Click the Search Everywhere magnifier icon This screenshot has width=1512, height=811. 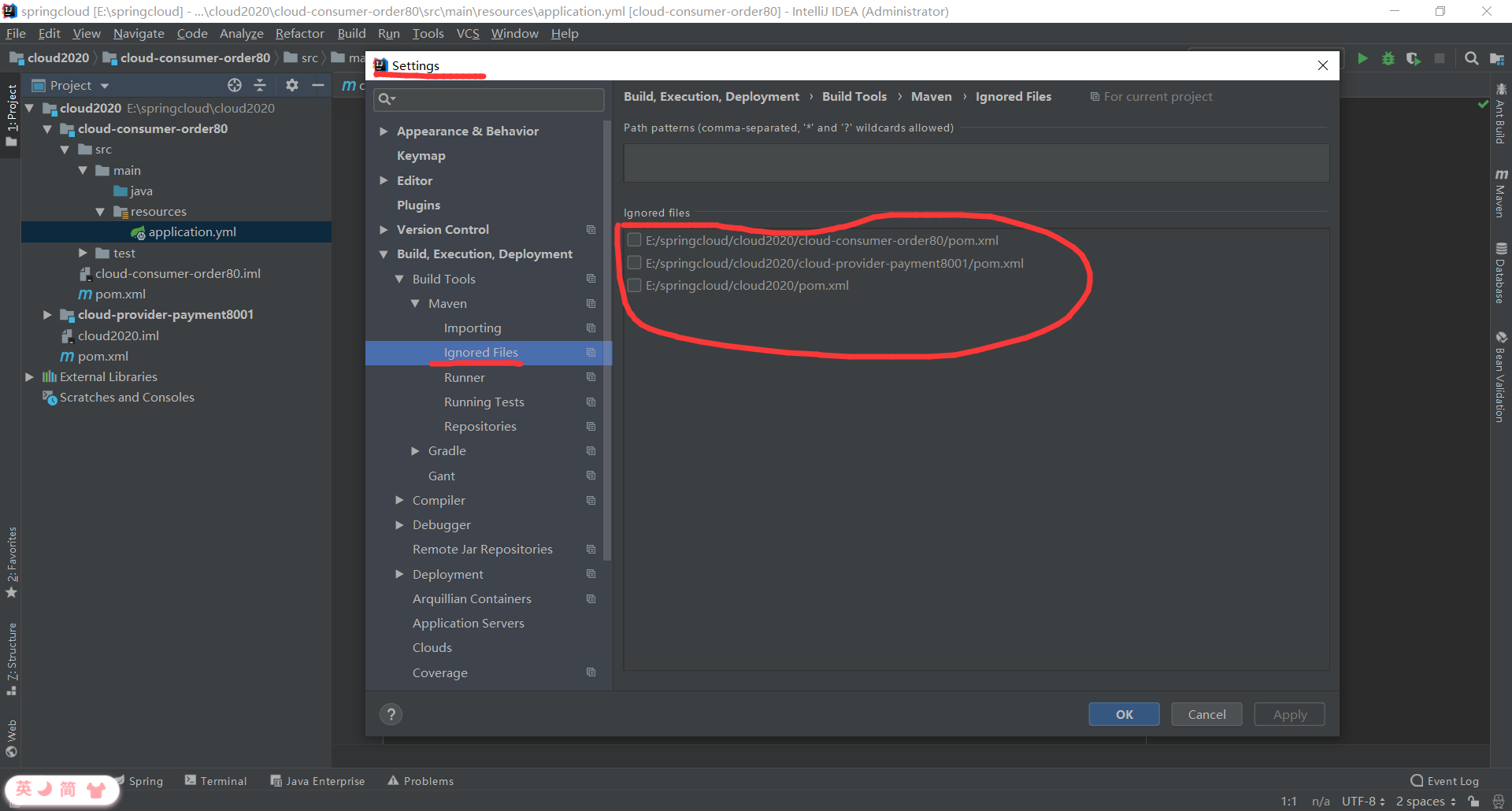click(x=1471, y=58)
